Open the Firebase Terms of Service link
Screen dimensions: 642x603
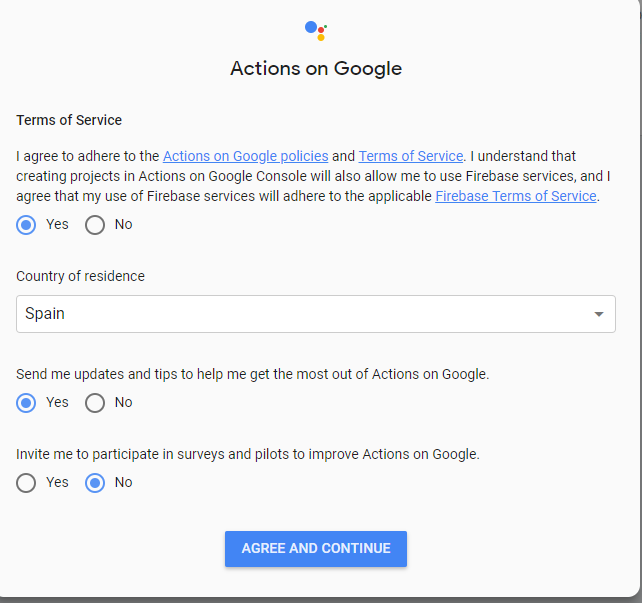pos(516,196)
